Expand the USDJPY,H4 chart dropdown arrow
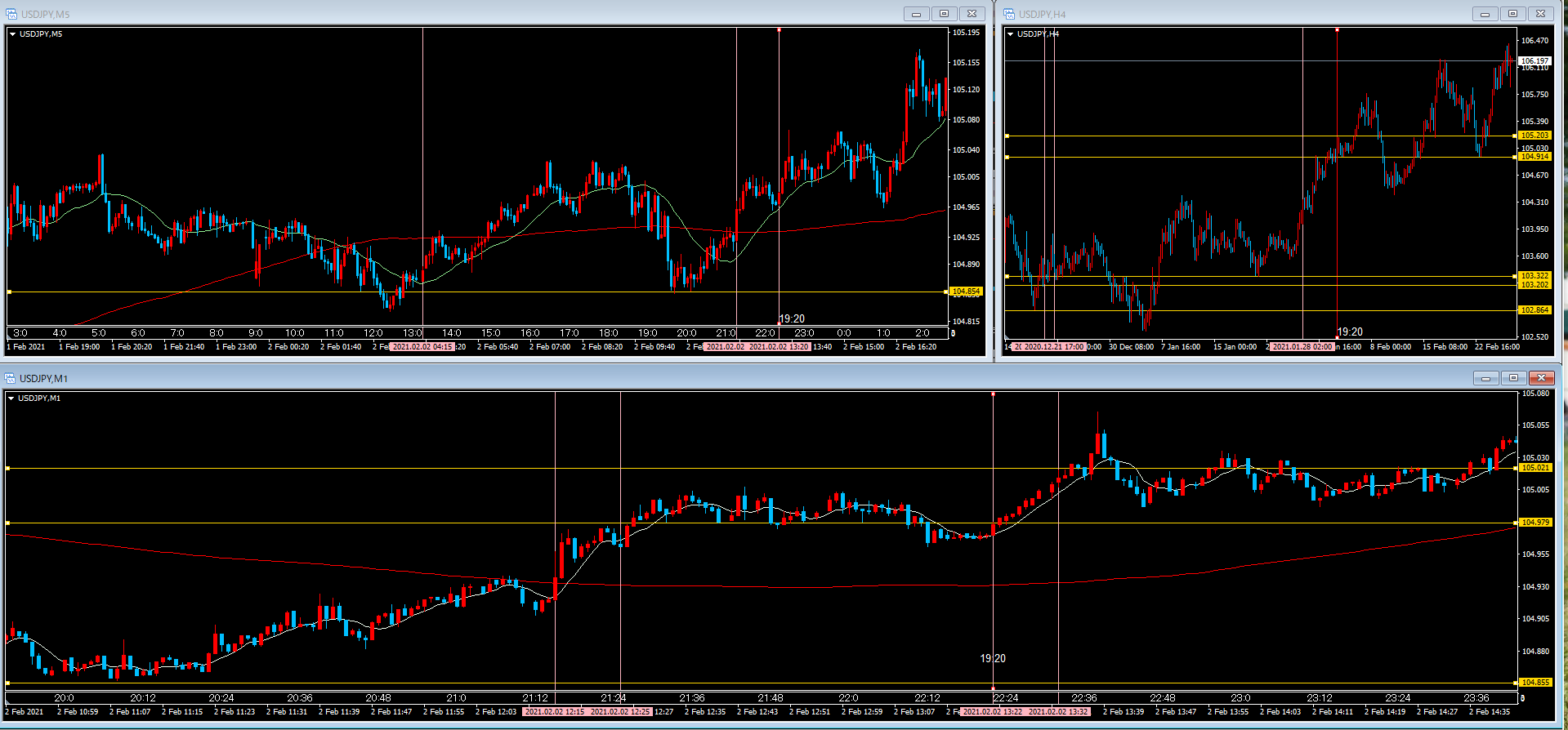1568x730 pixels. [x=1011, y=34]
